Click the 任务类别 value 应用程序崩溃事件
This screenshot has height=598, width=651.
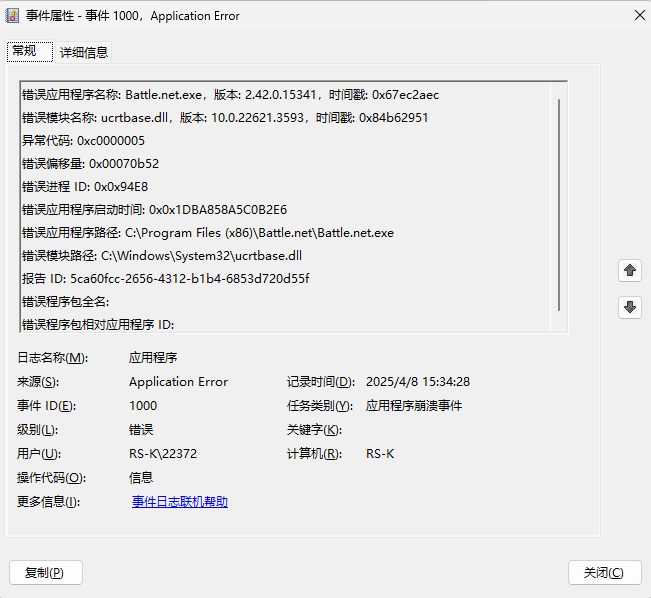pyautogui.click(x=414, y=406)
